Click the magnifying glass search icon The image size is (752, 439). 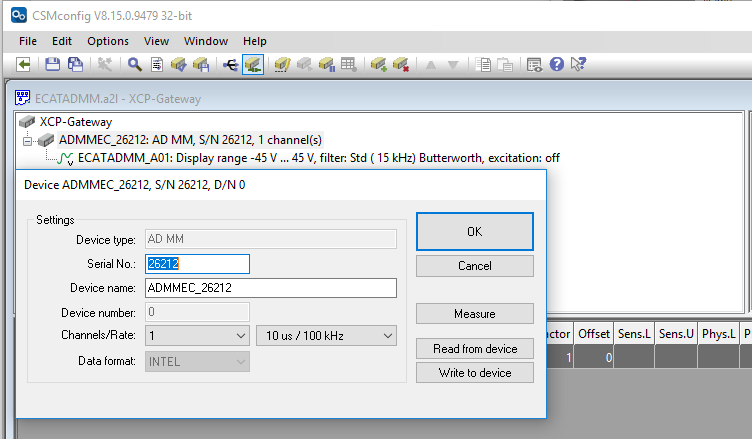(x=134, y=64)
